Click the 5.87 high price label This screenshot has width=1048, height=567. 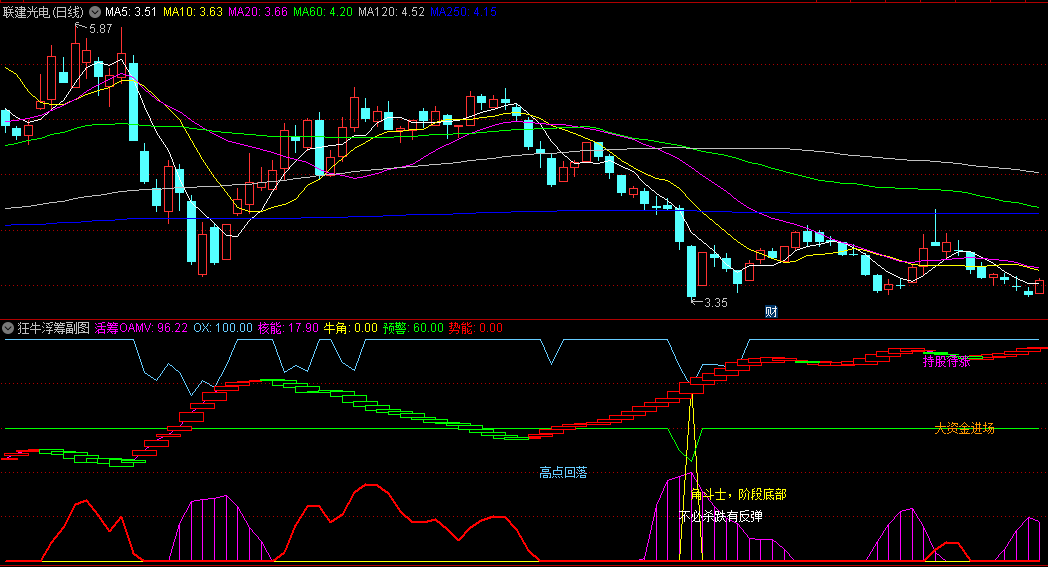(101, 29)
